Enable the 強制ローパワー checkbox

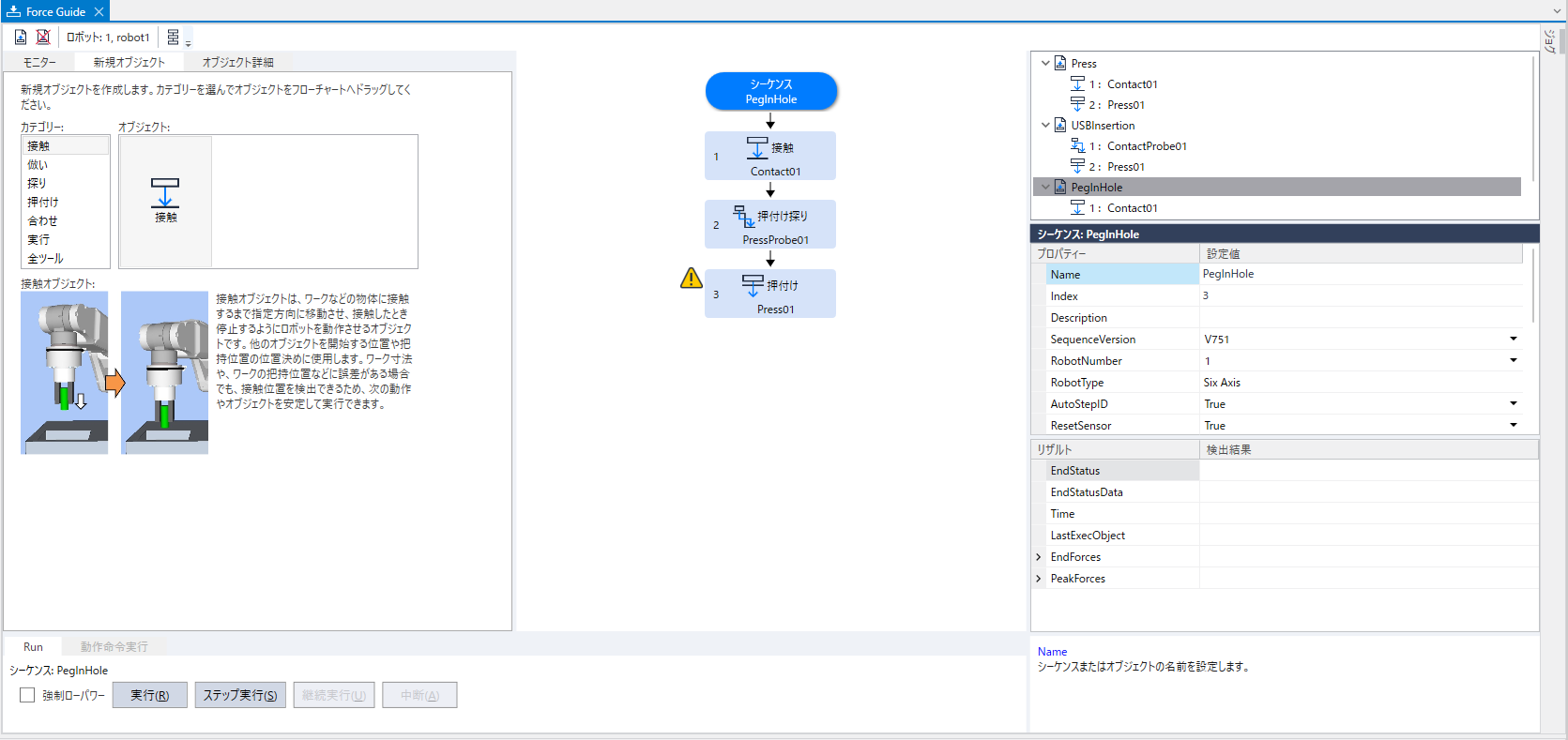pos(27,695)
